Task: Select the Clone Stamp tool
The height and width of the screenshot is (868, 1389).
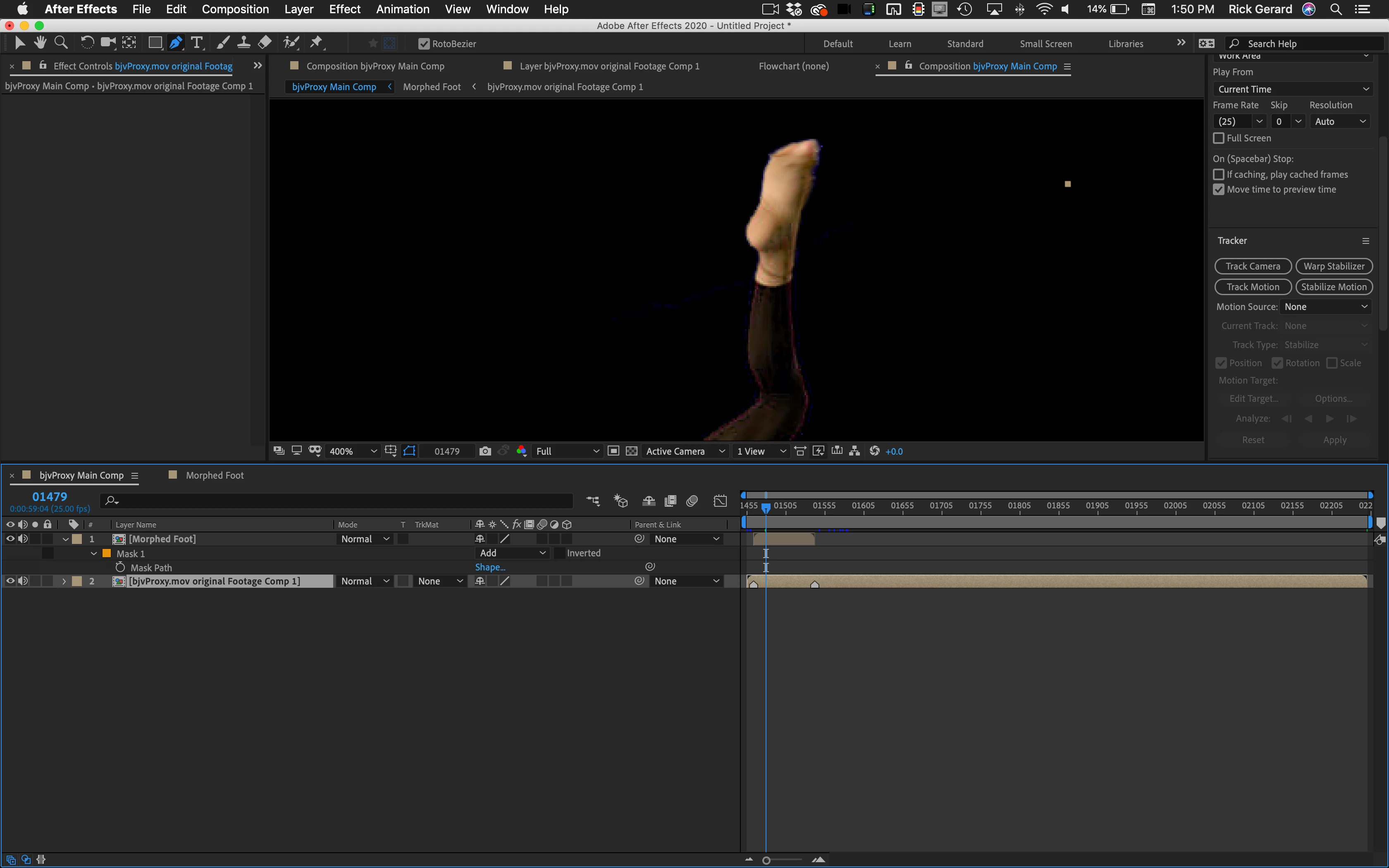Action: 243,43
